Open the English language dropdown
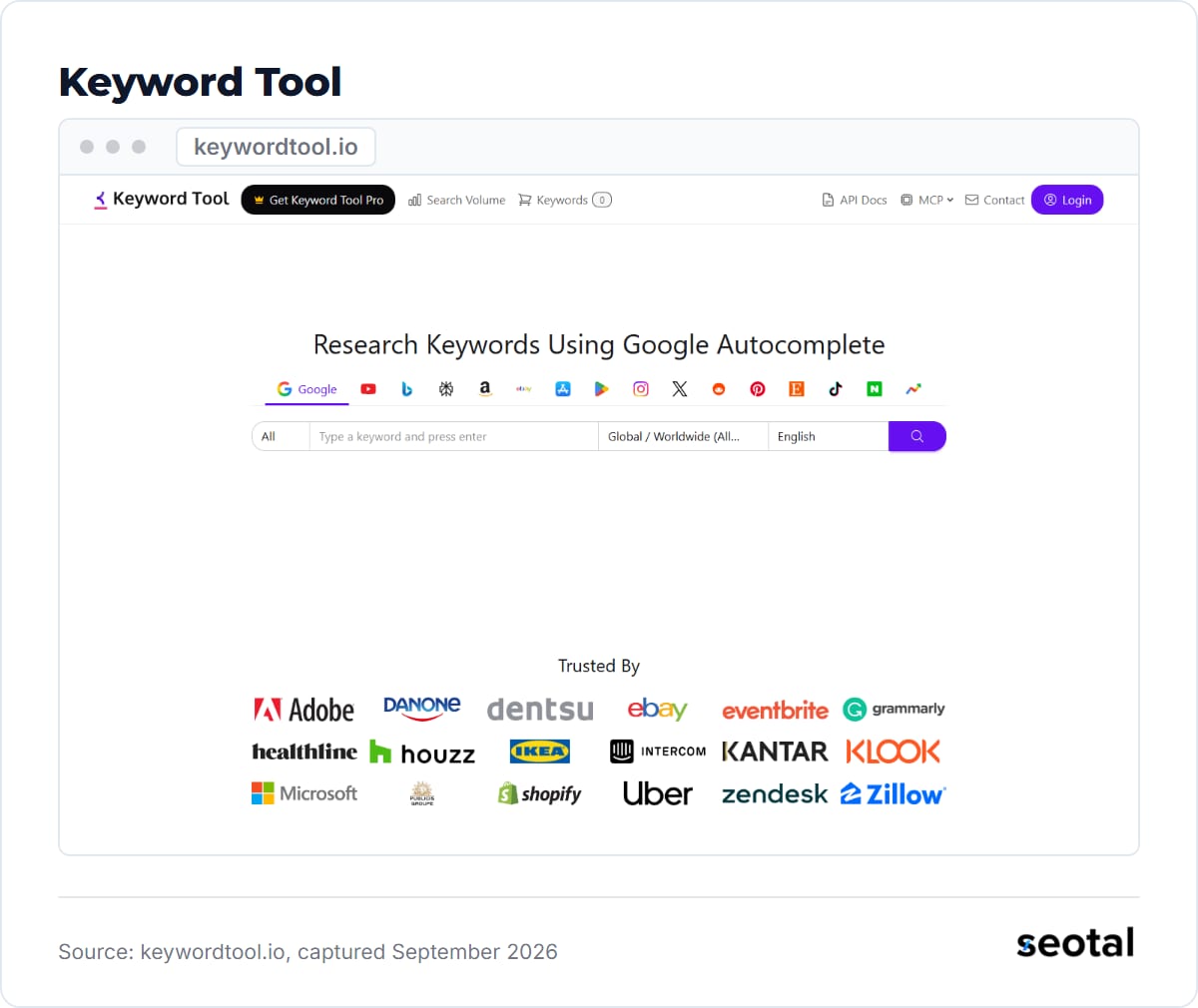The height and width of the screenshot is (1008, 1198). 829,436
